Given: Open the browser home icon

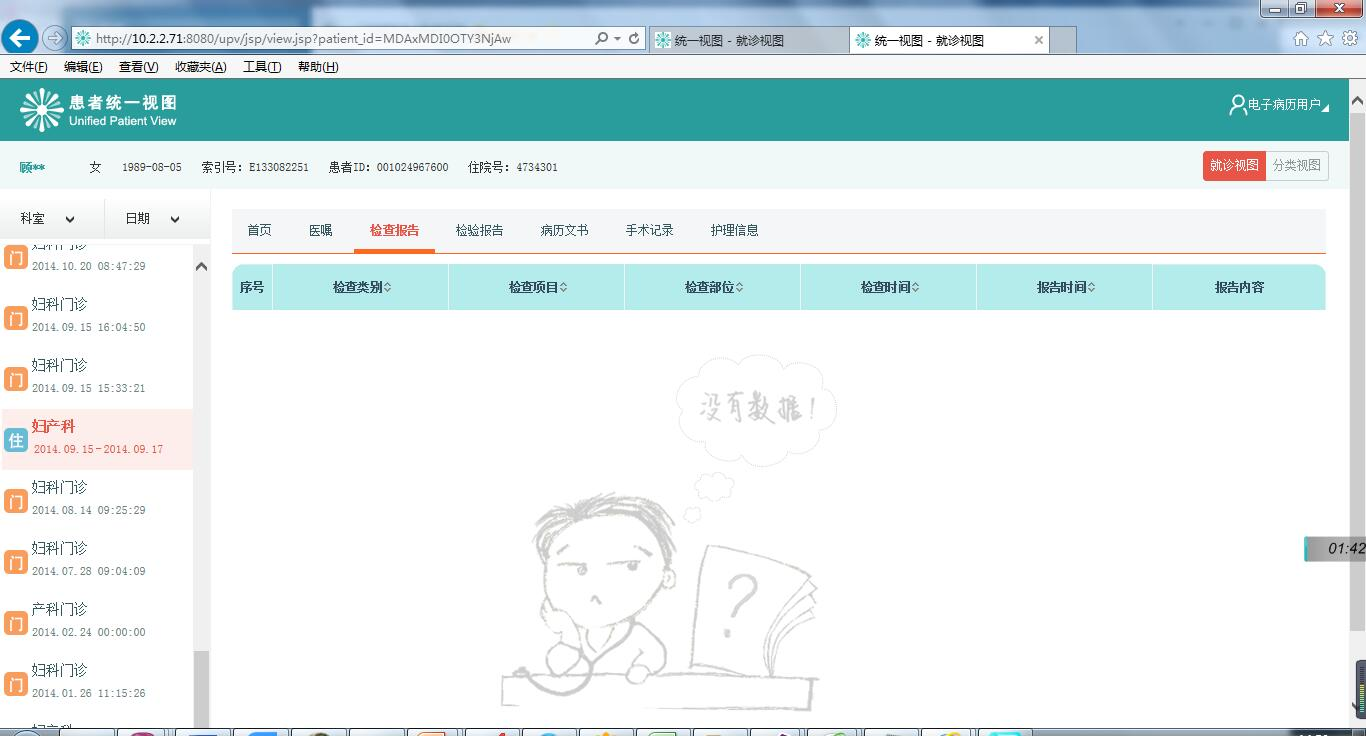Looking at the screenshot, I should coord(1301,39).
